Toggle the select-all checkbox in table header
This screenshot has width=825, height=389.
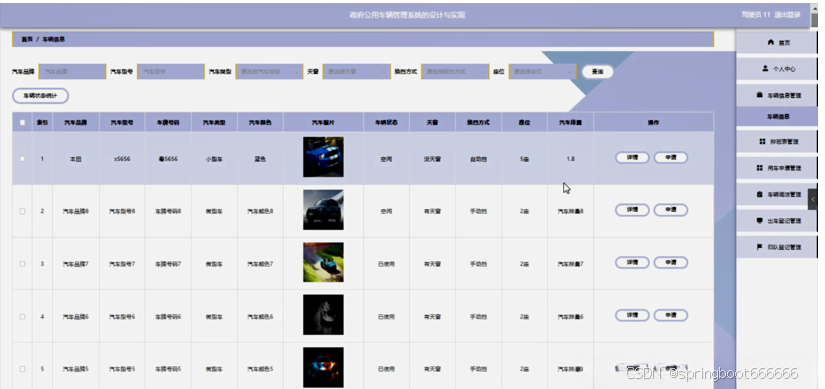pyautogui.click(x=22, y=123)
